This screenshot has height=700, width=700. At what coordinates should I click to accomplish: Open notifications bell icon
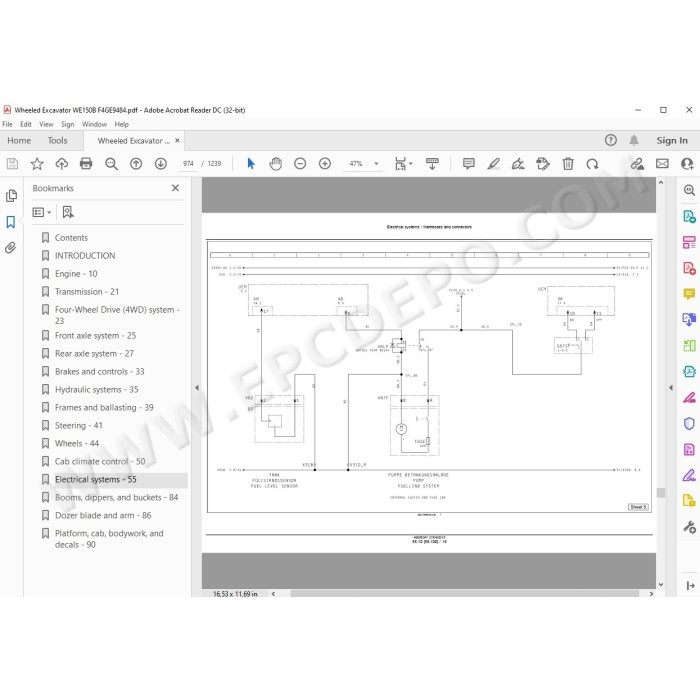634,140
